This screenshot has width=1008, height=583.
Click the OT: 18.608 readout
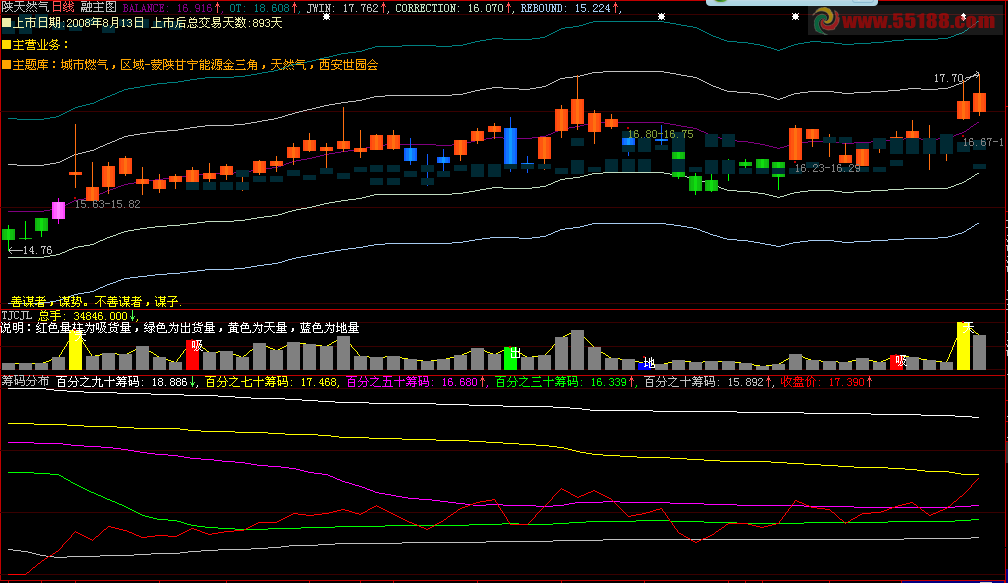pyautogui.click(x=264, y=8)
